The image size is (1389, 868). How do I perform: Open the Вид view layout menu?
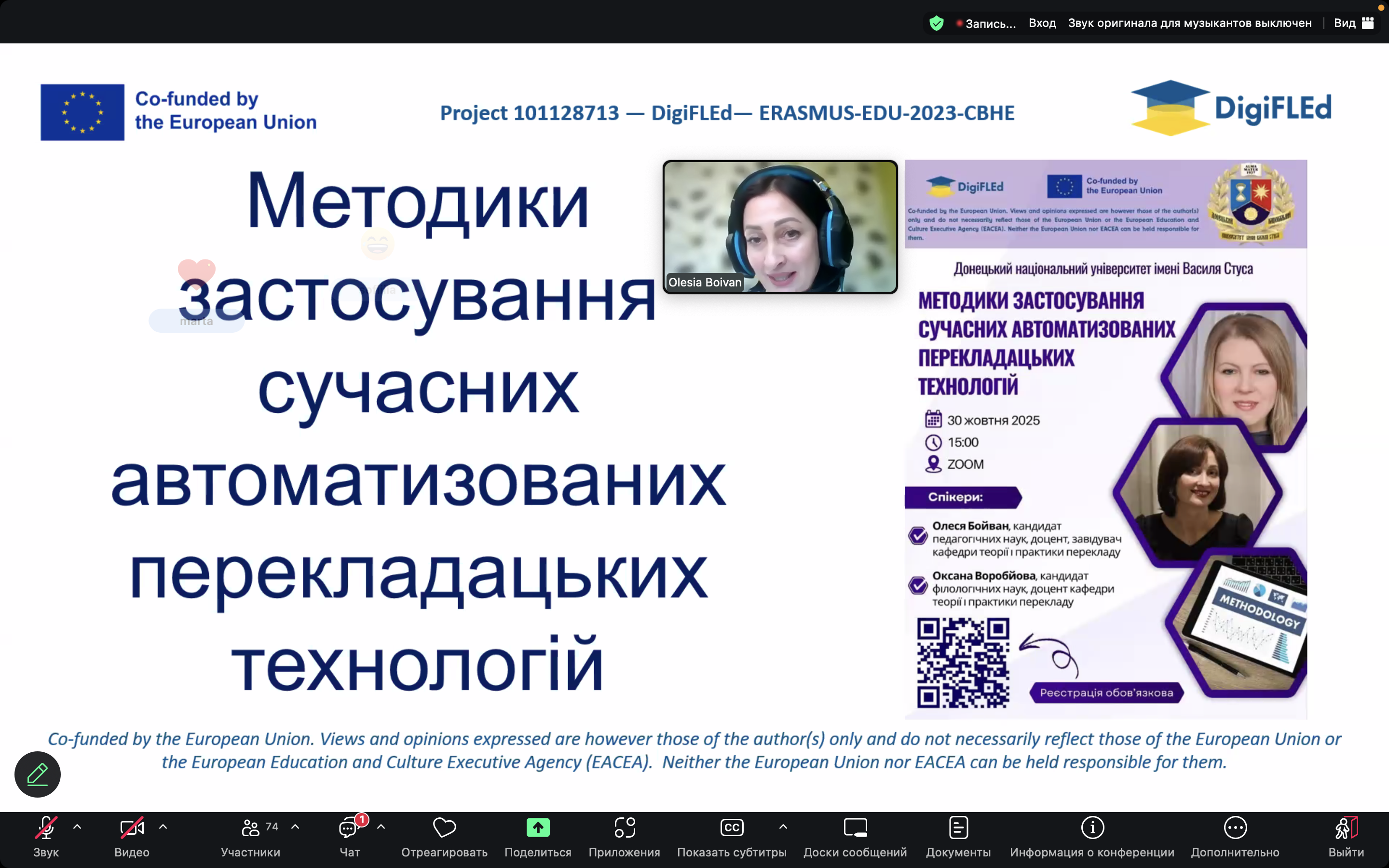(1353, 23)
